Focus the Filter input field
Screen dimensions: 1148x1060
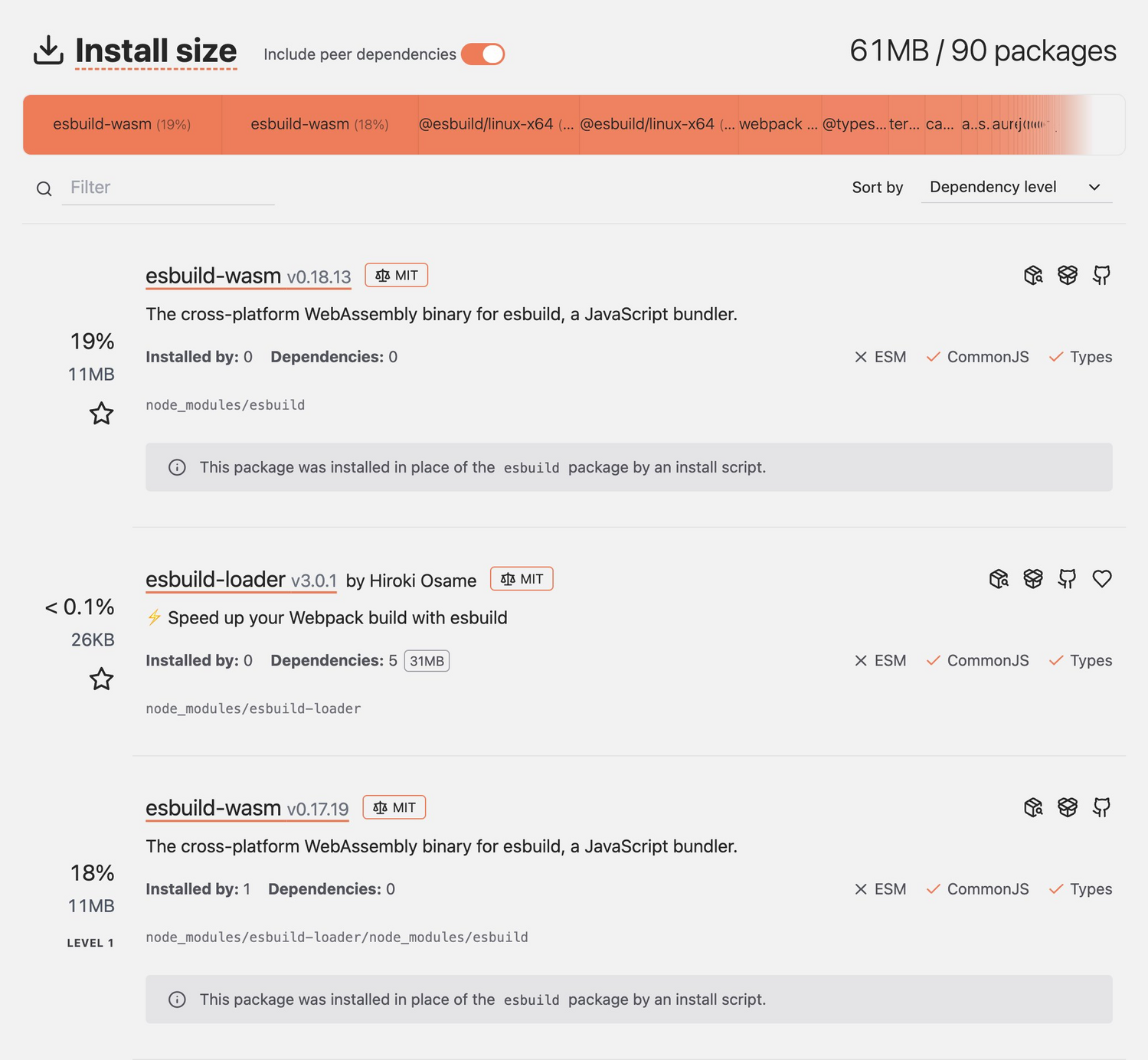pos(168,188)
